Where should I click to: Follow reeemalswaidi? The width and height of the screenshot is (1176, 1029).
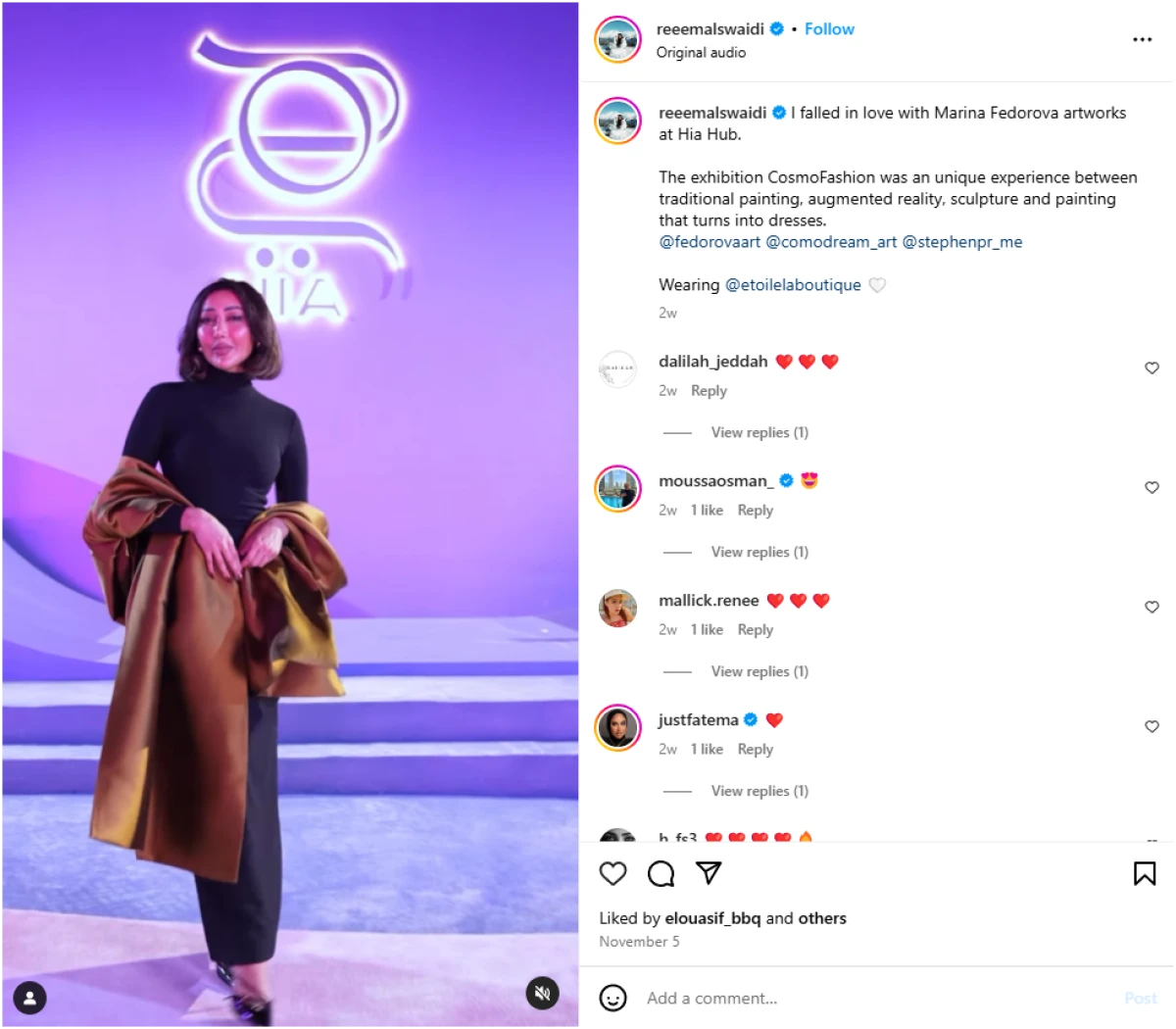pos(829,29)
